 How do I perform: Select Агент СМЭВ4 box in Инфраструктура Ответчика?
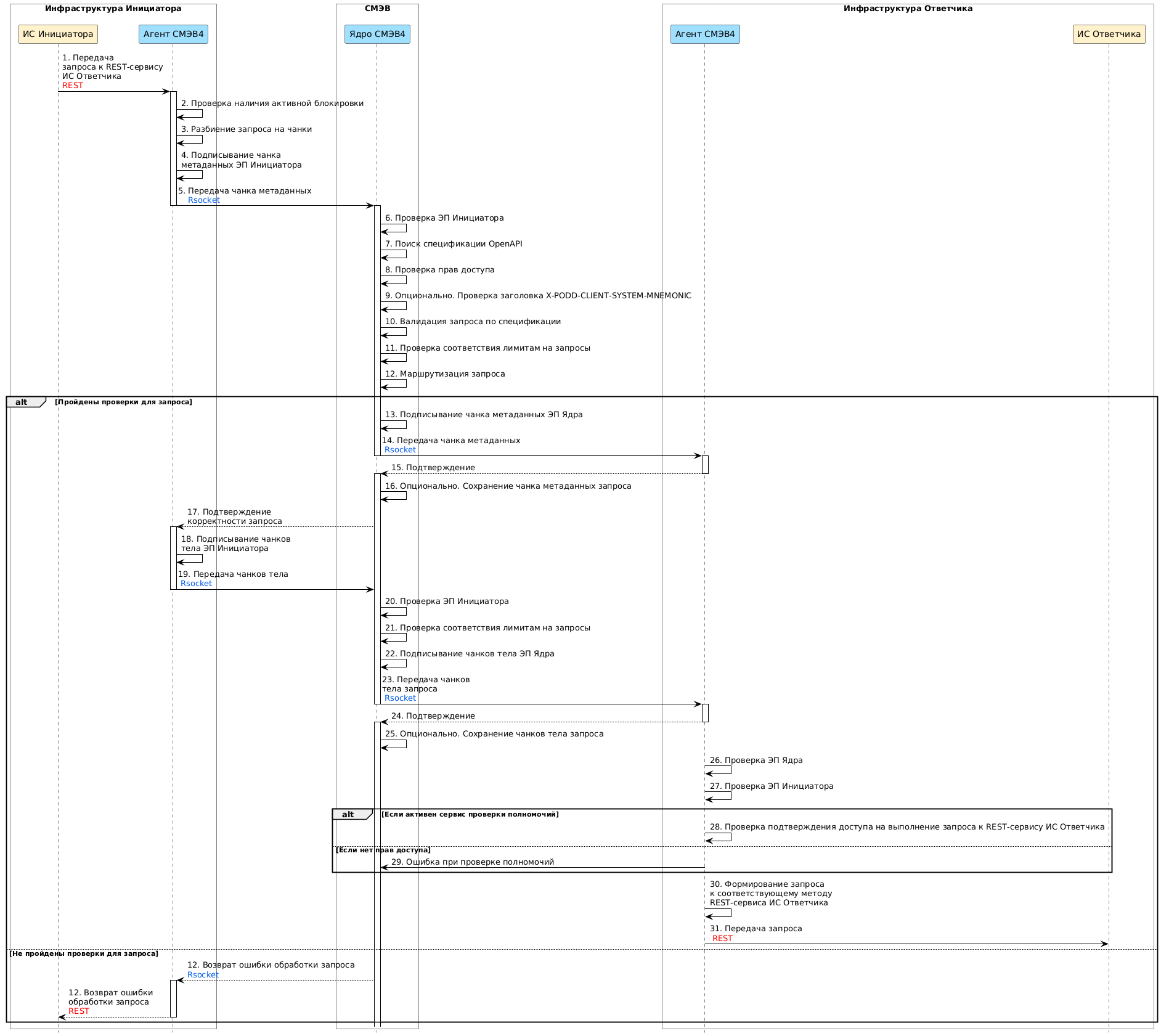(705, 34)
